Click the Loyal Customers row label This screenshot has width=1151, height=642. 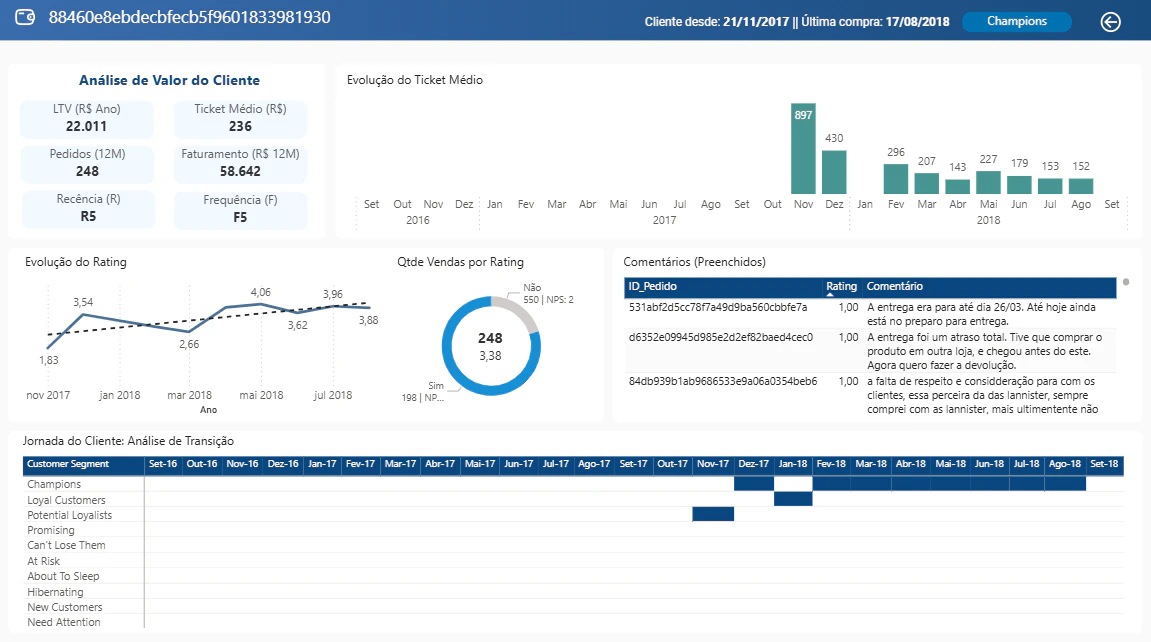[x=66, y=500]
